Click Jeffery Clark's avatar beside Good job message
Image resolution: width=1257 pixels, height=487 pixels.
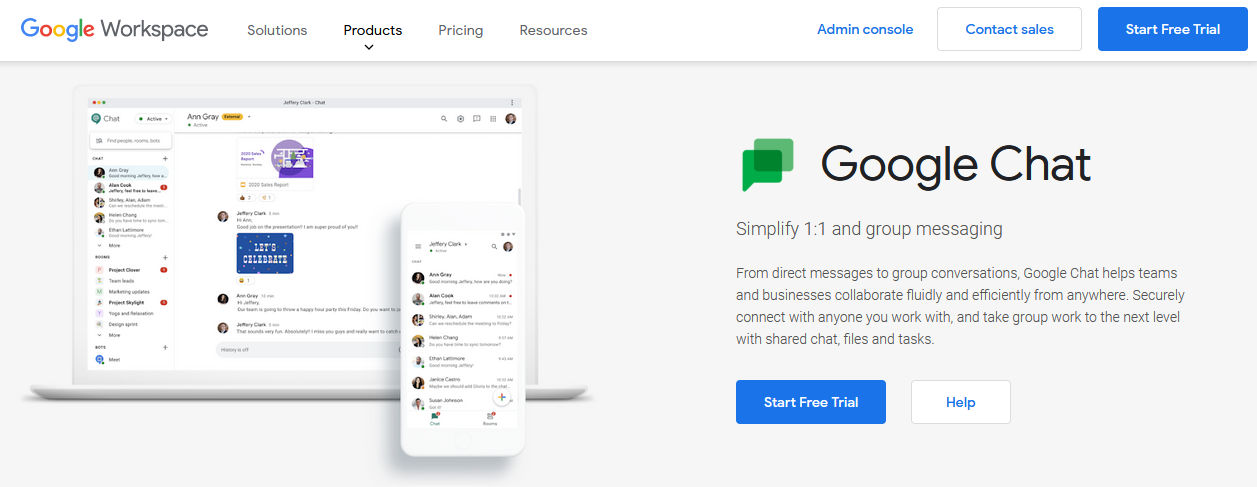[x=223, y=216]
